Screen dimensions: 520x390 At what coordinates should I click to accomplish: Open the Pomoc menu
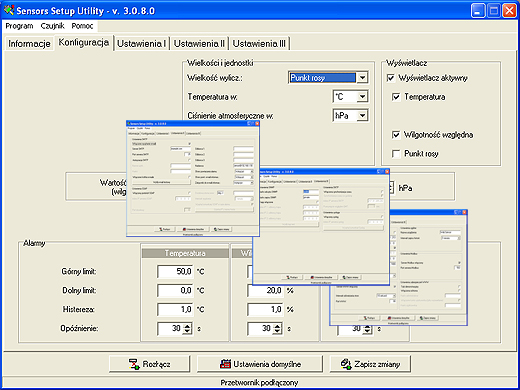coord(82,26)
